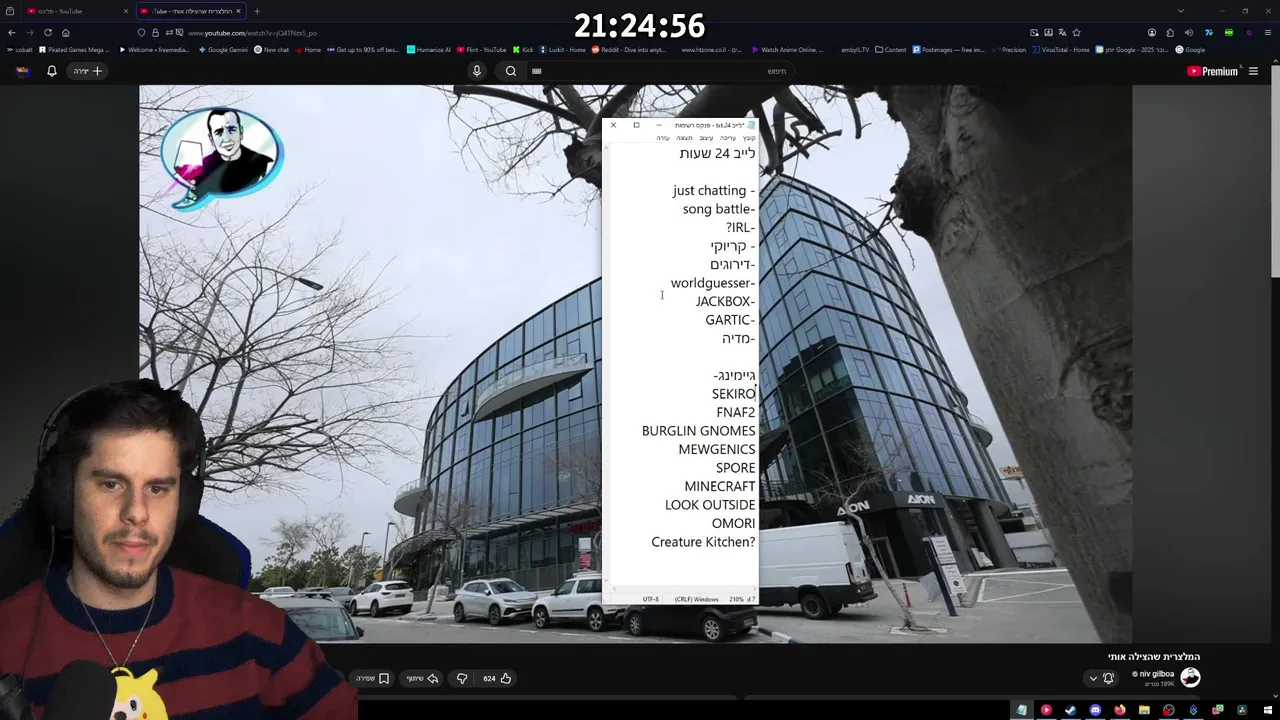Click 'JACKBOX-' line in Notepad

(725, 301)
